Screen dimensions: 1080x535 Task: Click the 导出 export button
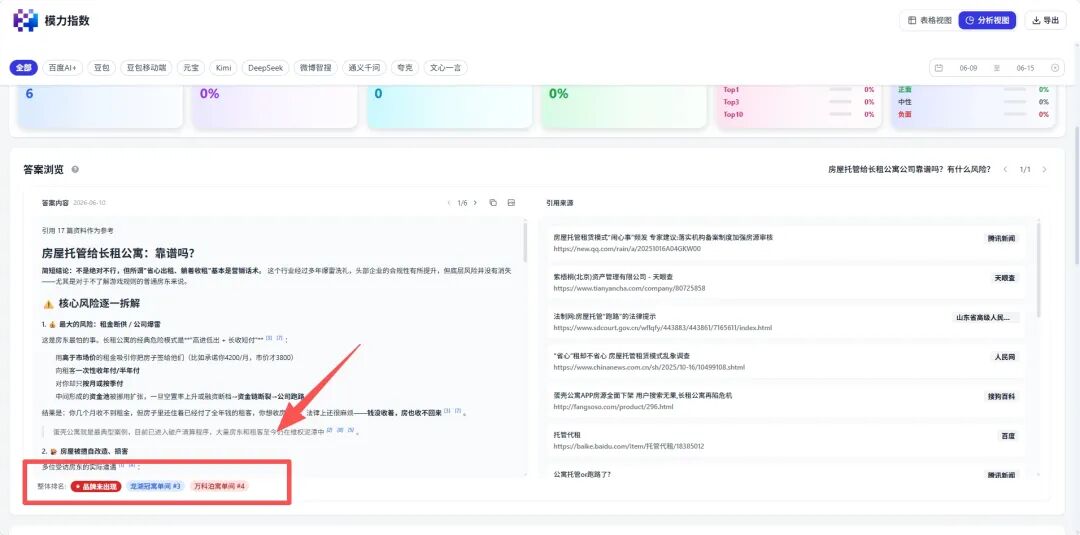[x=1045, y=21]
